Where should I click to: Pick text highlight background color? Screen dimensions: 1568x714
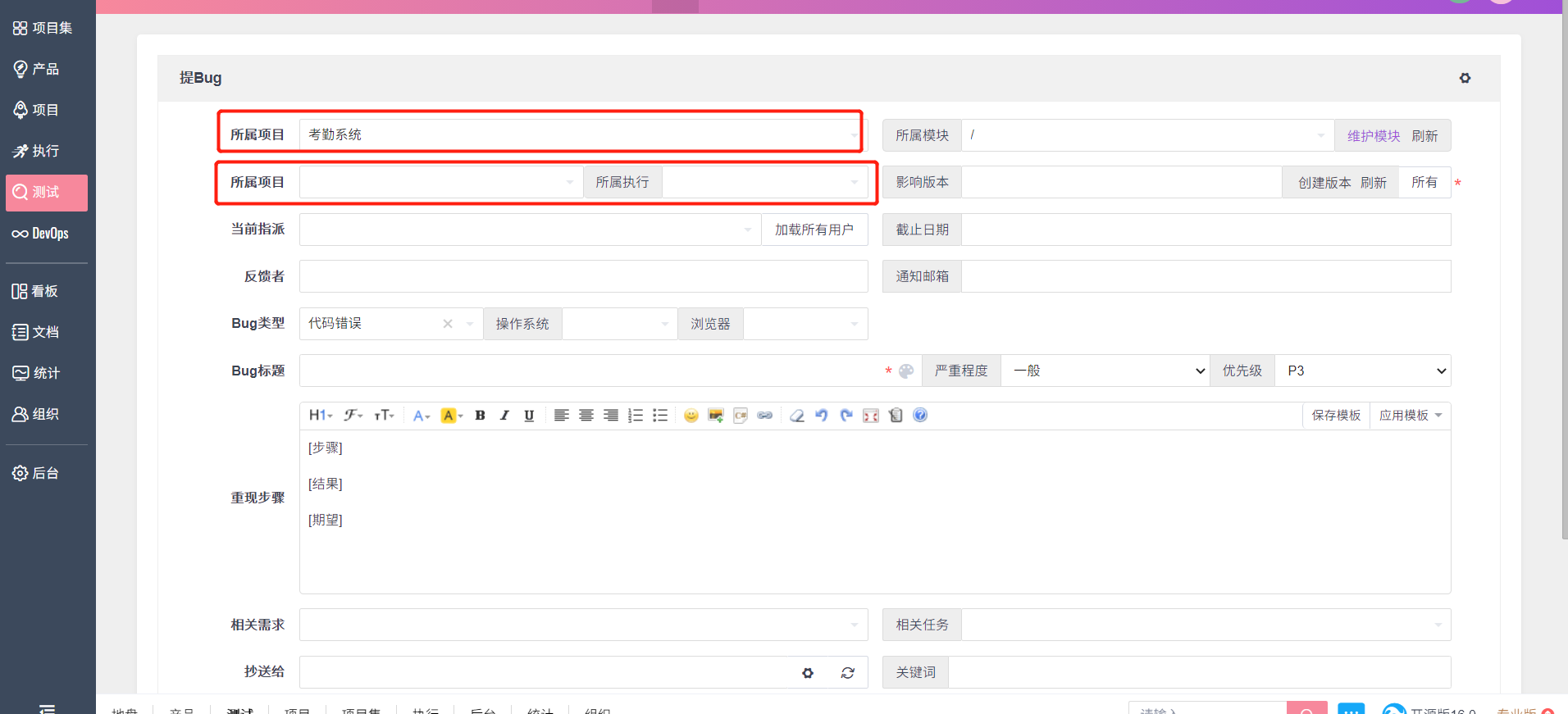click(x=452, y=416)
